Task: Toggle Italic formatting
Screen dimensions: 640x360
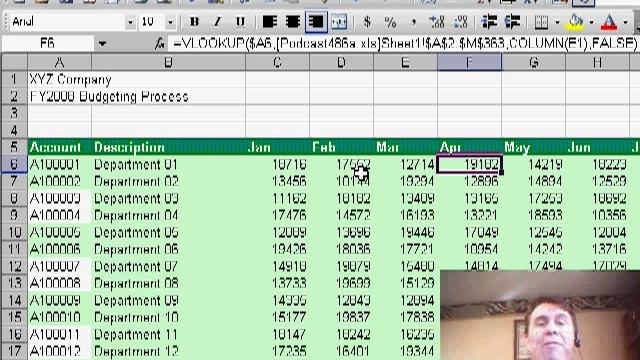Action: [x=217, y=22]
